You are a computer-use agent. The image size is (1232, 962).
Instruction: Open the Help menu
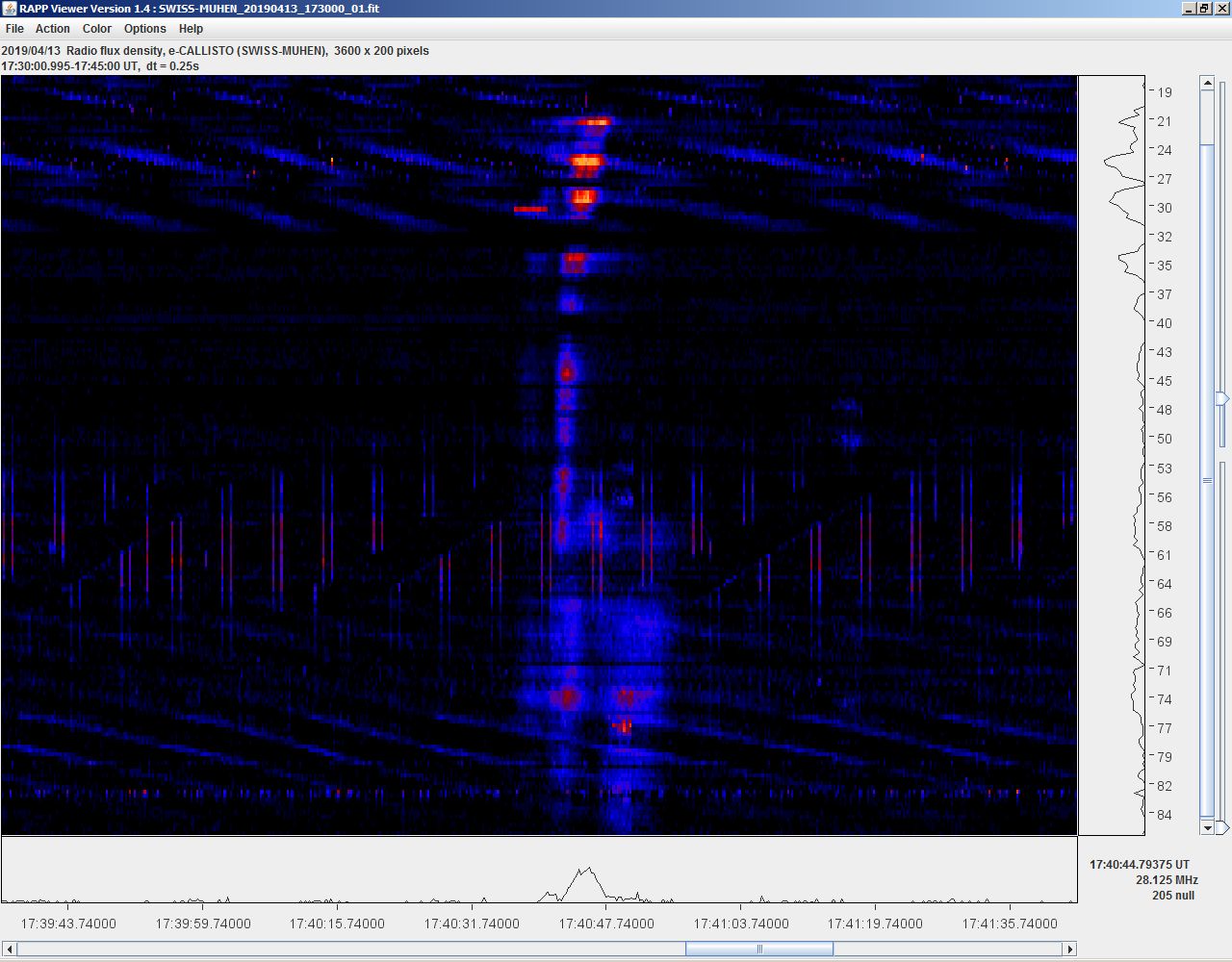[x=192, y=29]
